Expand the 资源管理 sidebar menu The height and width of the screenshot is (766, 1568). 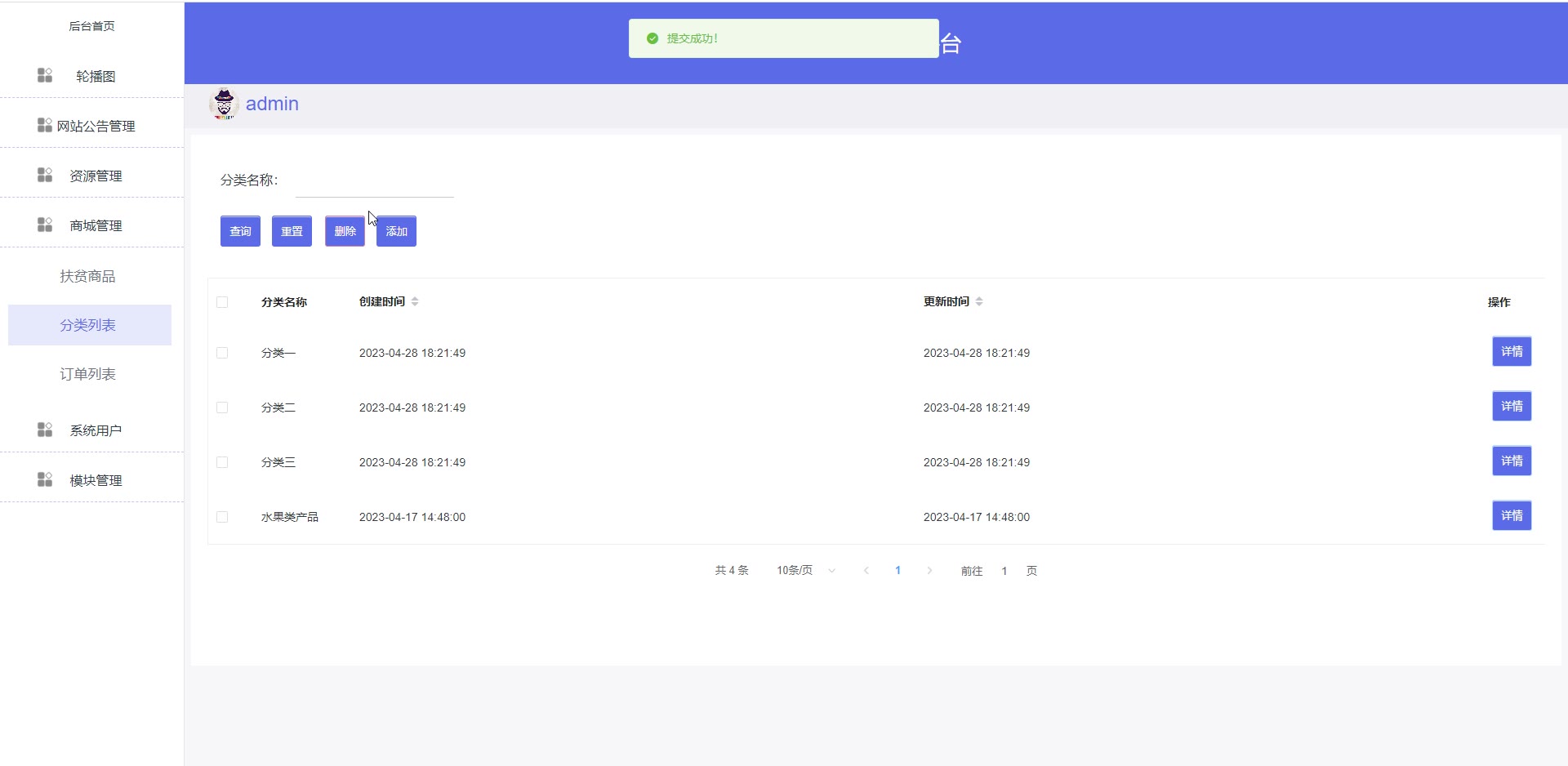(91, 176)
